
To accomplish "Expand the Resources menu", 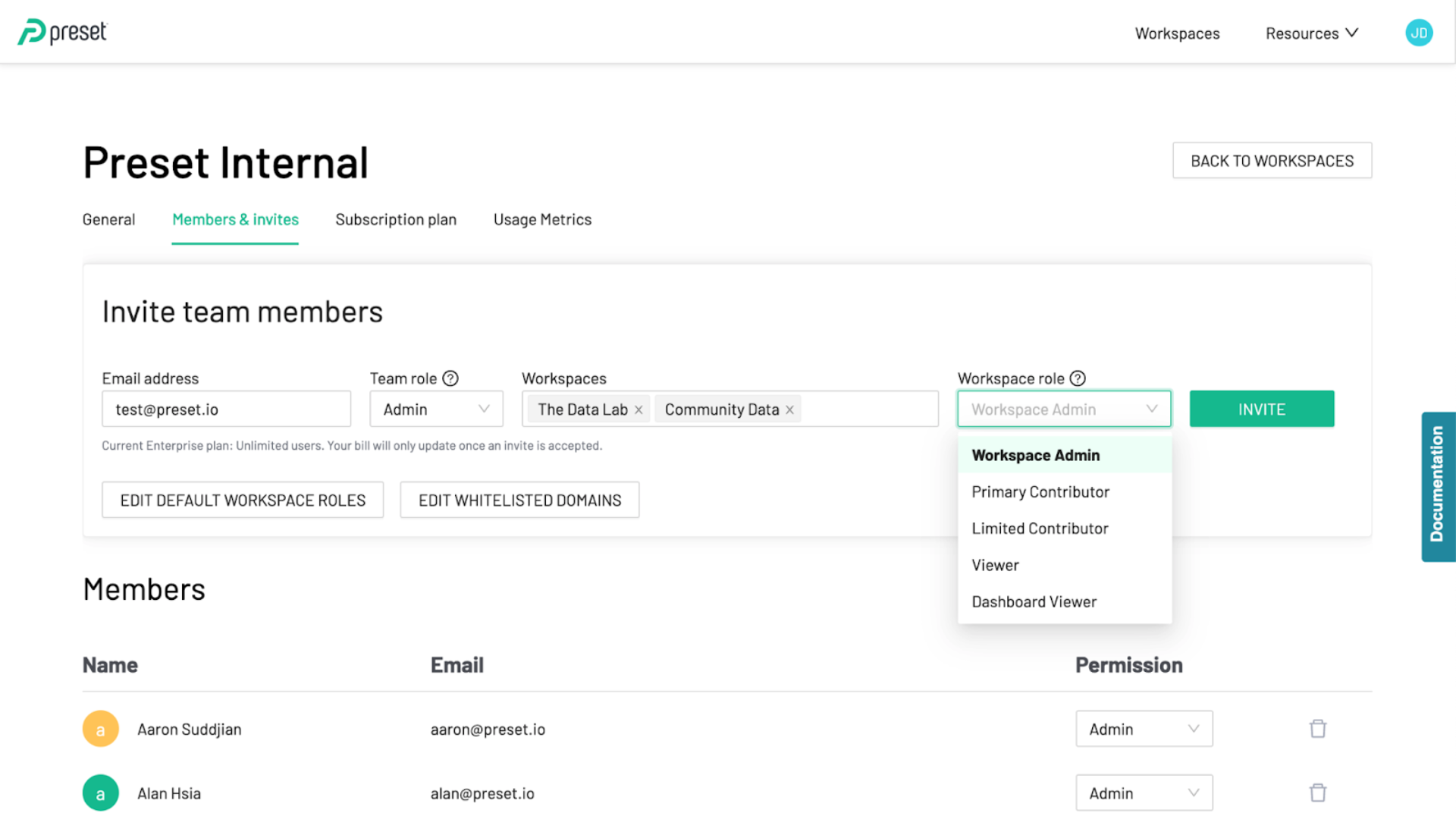I will [x=1311, y=33].
